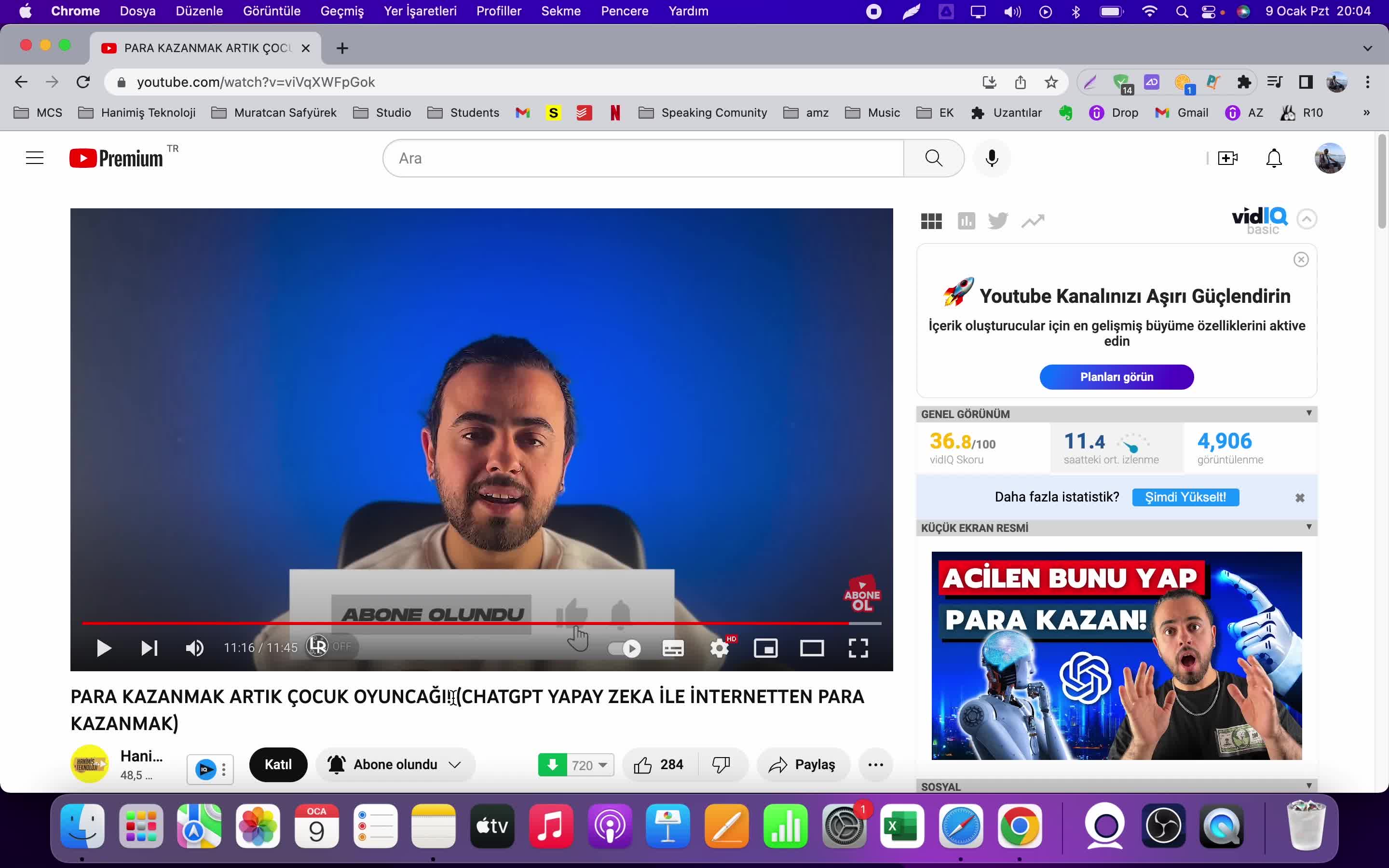Screen dimensions: 1389x868
Task: Open vidIQ grid view icon
Action: pos(931,221)
